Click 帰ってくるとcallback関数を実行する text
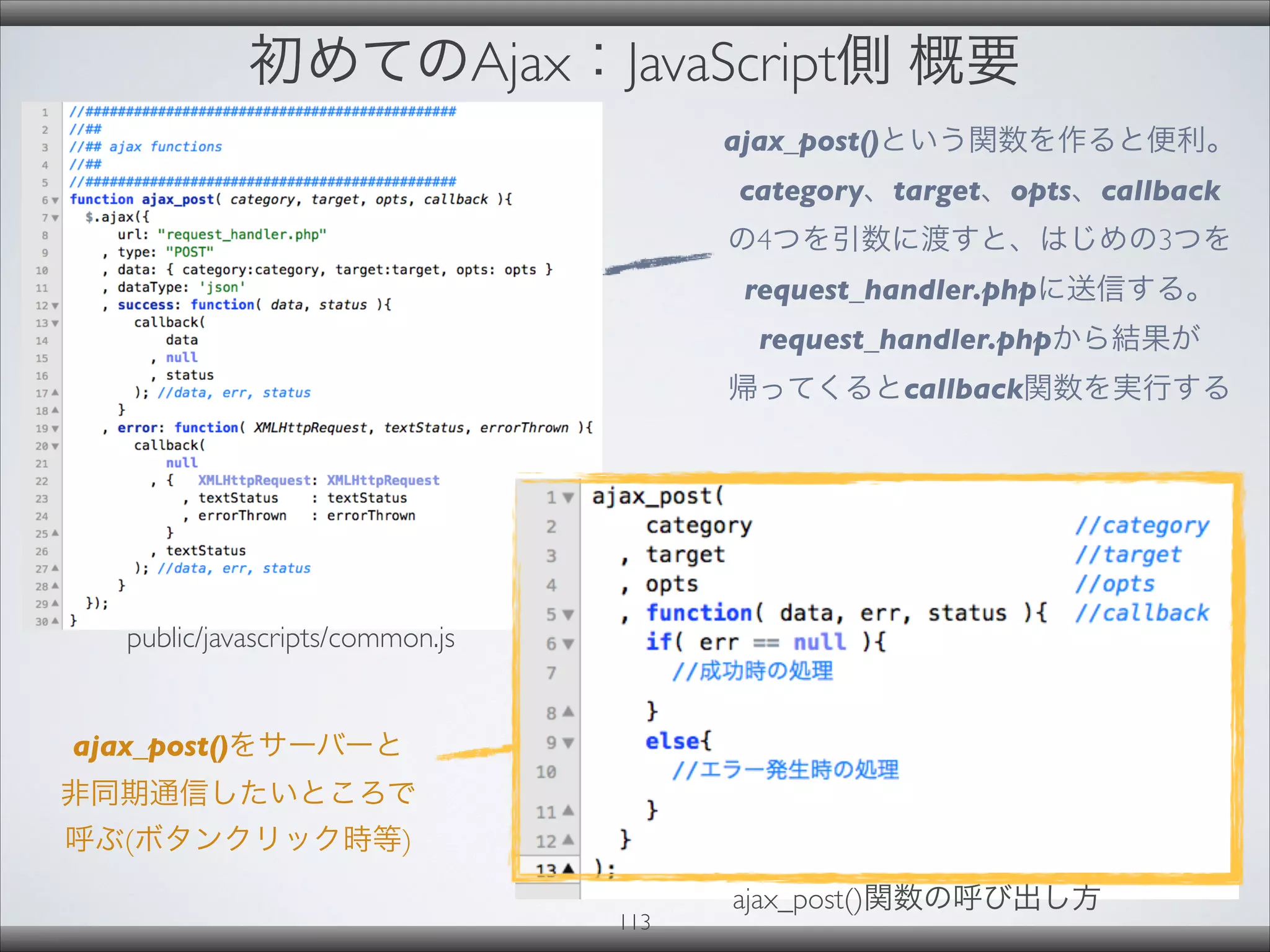Image resolution: width=1270 pixels, height=952 pixels. [979, 389]
